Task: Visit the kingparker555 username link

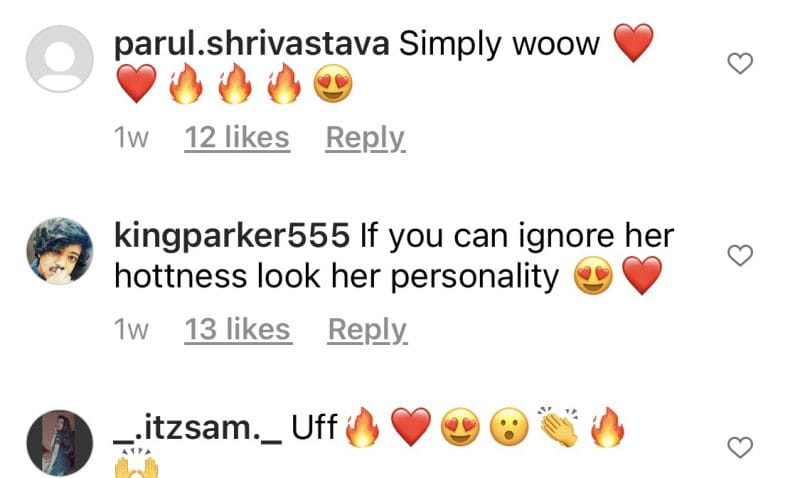Action: pyautogui.click(x=232, y=236)
